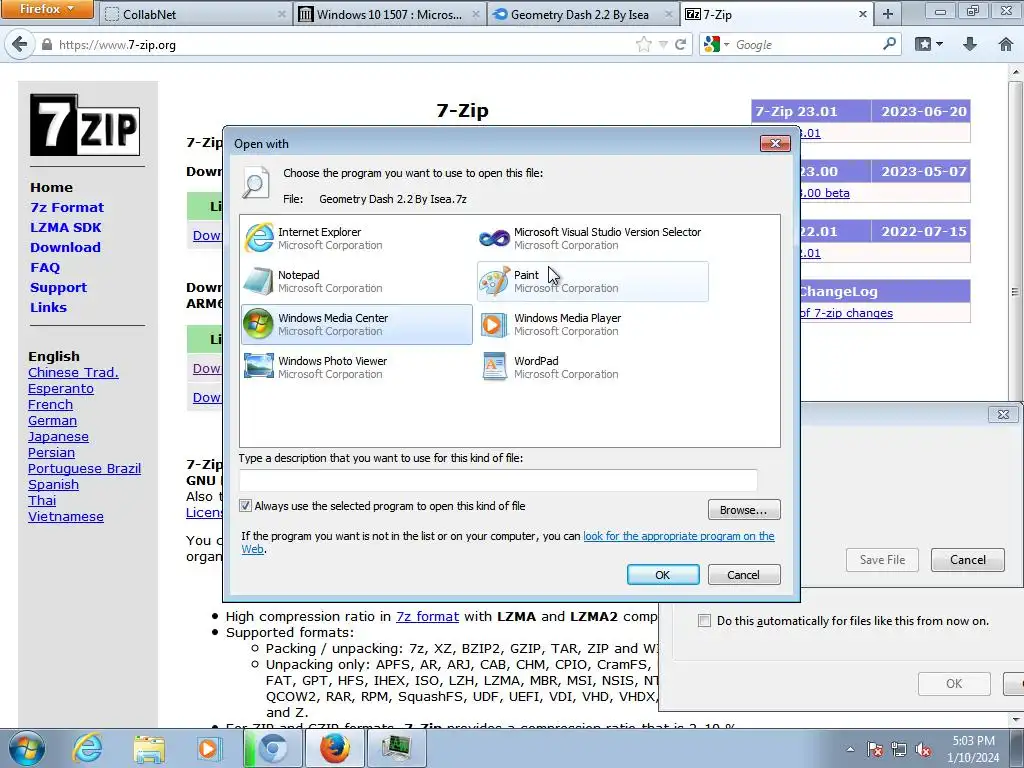
Task: Open Links sidebar item
Action: click(x=48, y=307)
